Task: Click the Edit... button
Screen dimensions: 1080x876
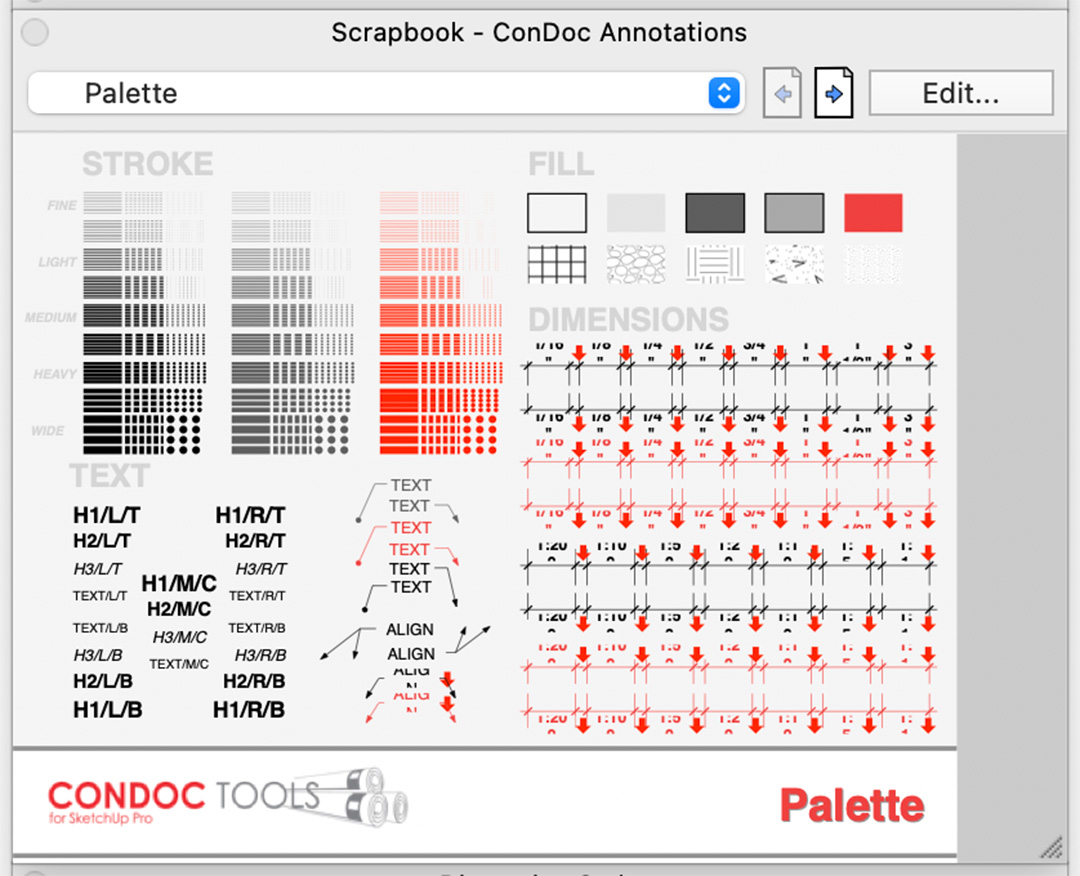Action: tap(961, 93)
